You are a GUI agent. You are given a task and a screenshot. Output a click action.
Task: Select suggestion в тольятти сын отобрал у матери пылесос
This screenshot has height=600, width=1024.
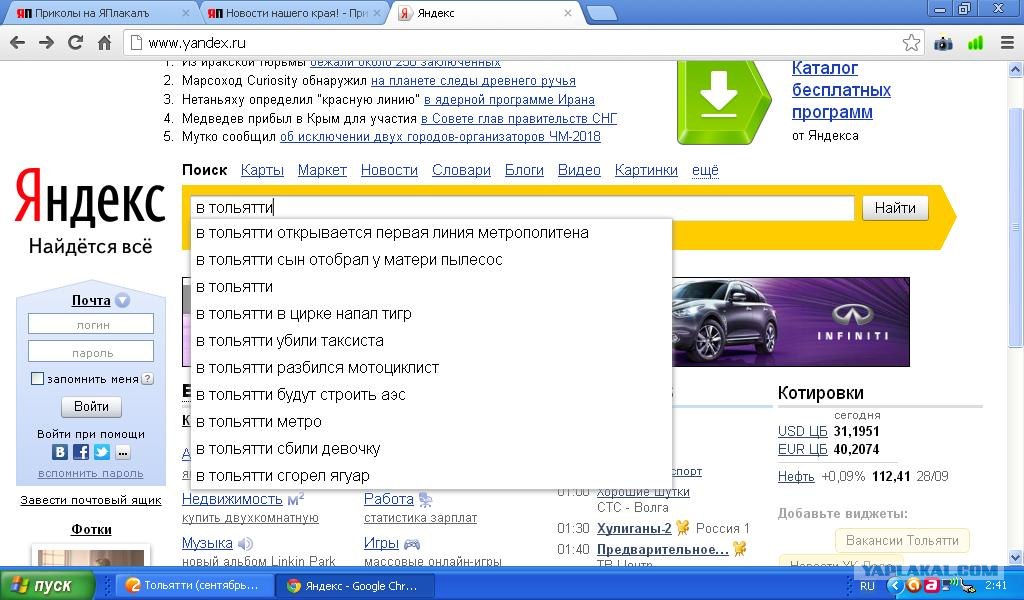[x=431, y=260]
